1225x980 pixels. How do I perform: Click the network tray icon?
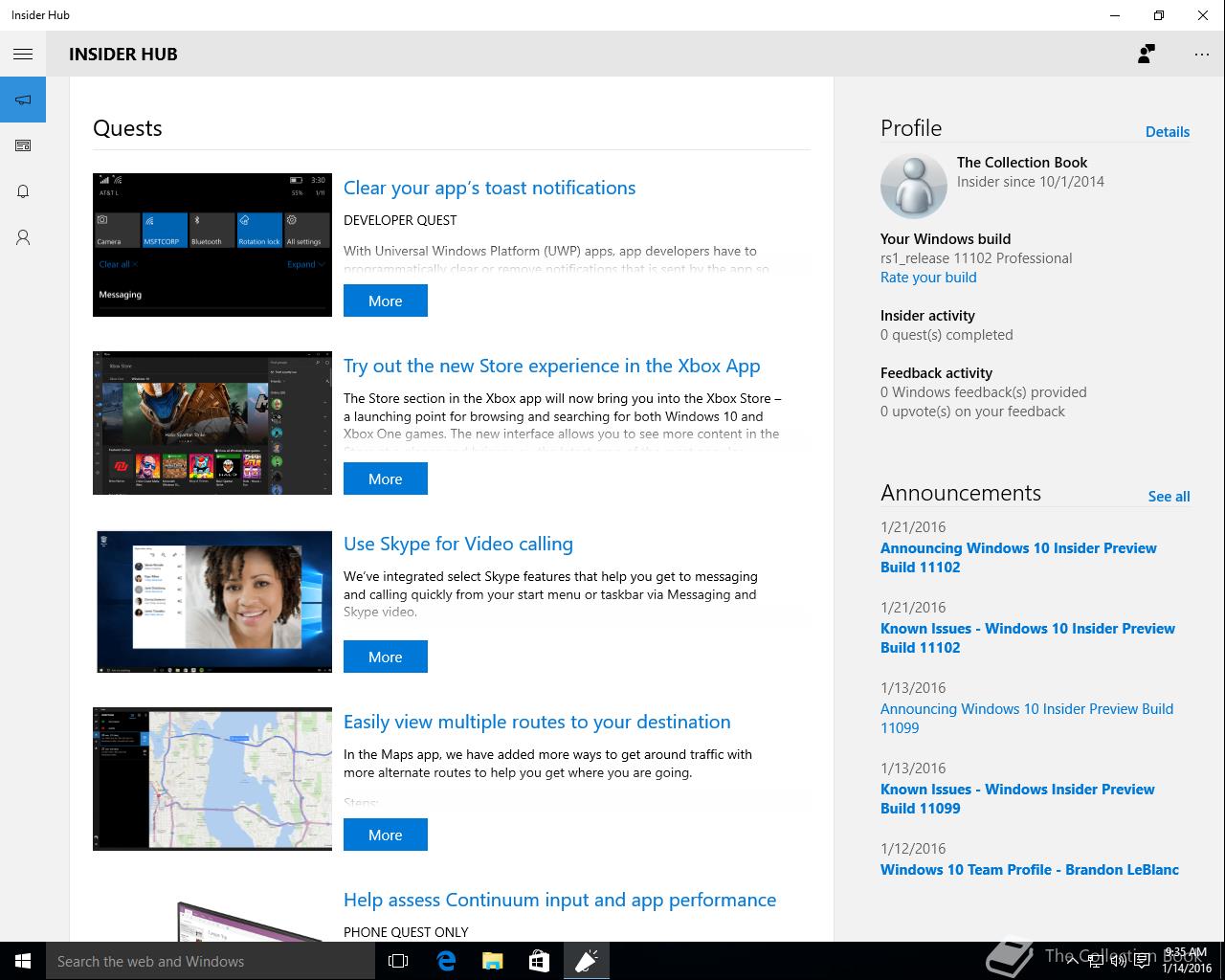point(1096,961)
